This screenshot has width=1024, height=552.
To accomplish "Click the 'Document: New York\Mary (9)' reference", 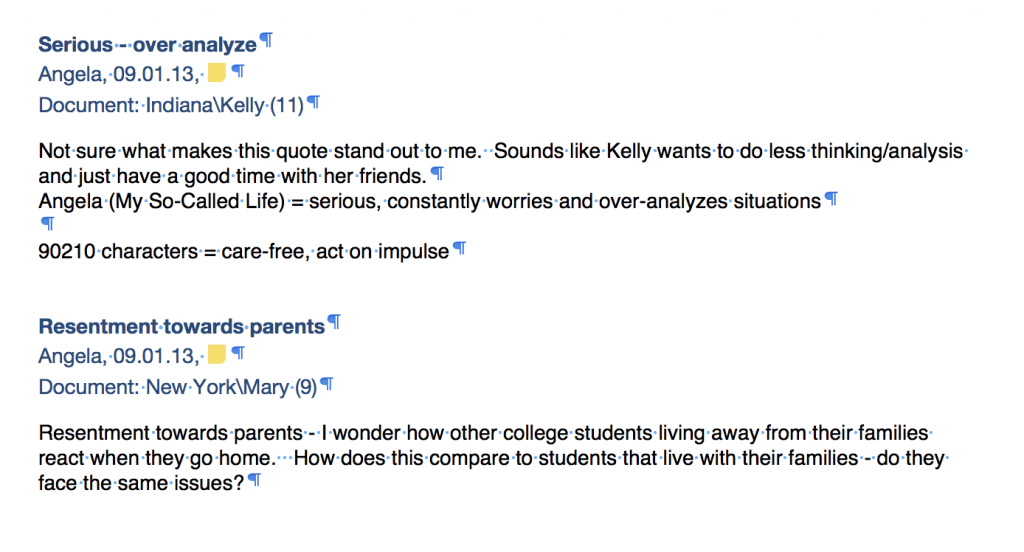I will pyautogui.click(x=177, y=387).
